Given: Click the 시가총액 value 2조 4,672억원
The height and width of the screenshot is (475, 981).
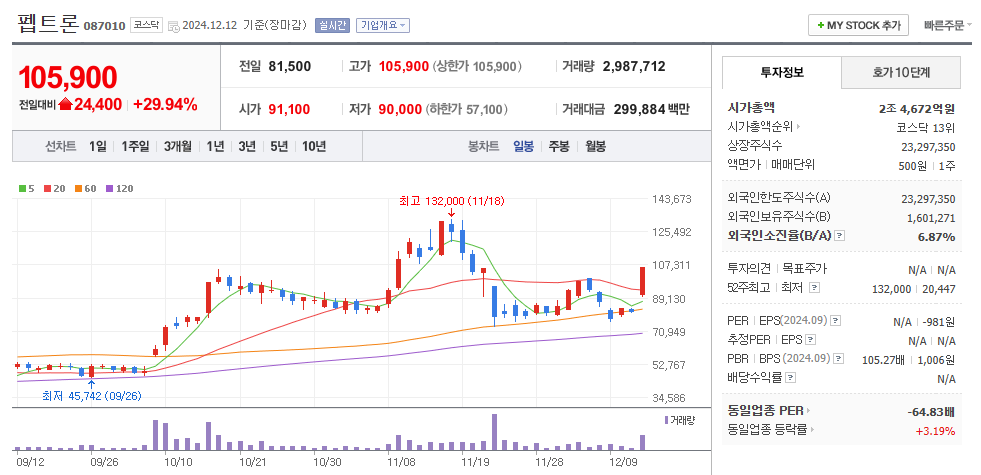Looking at the screenshot, I should pyautogui.click(x=917, y=108).
